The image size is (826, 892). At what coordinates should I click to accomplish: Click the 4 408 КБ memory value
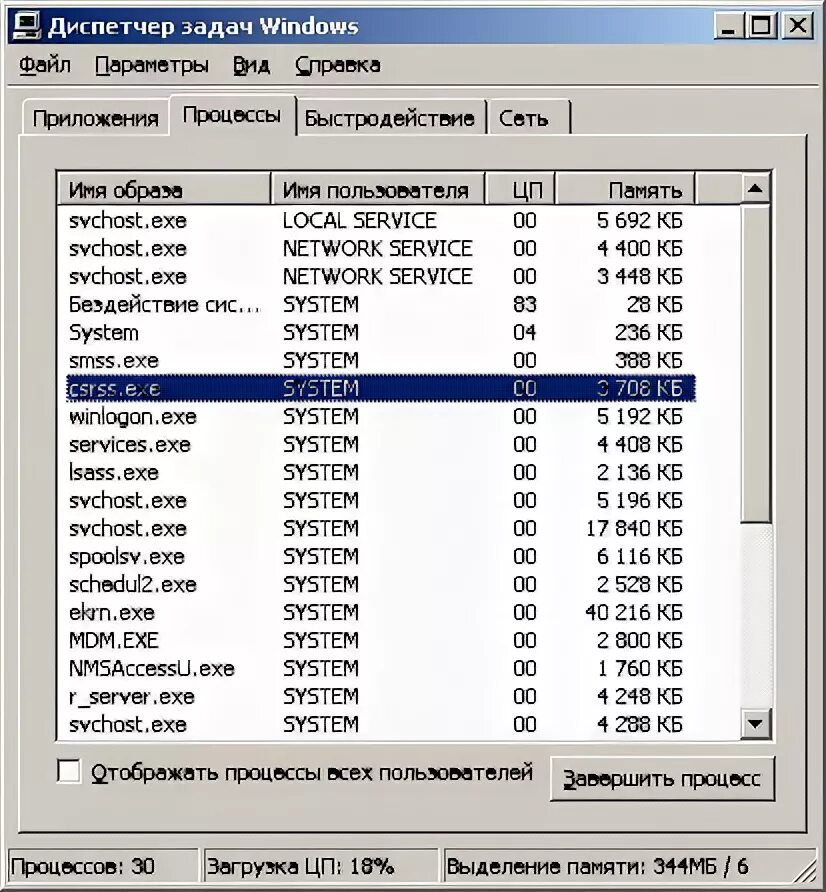pyautogui.click(x=639, y=444)
